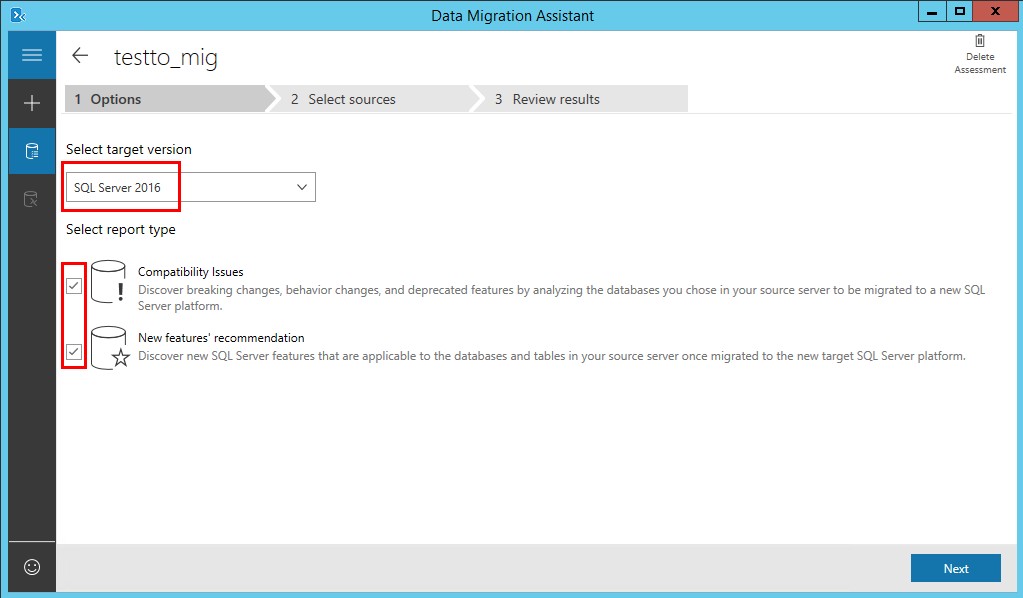The image size is (1023, 598).
Task: Click the smiley feedback icon
Action: tap(32, 567)
